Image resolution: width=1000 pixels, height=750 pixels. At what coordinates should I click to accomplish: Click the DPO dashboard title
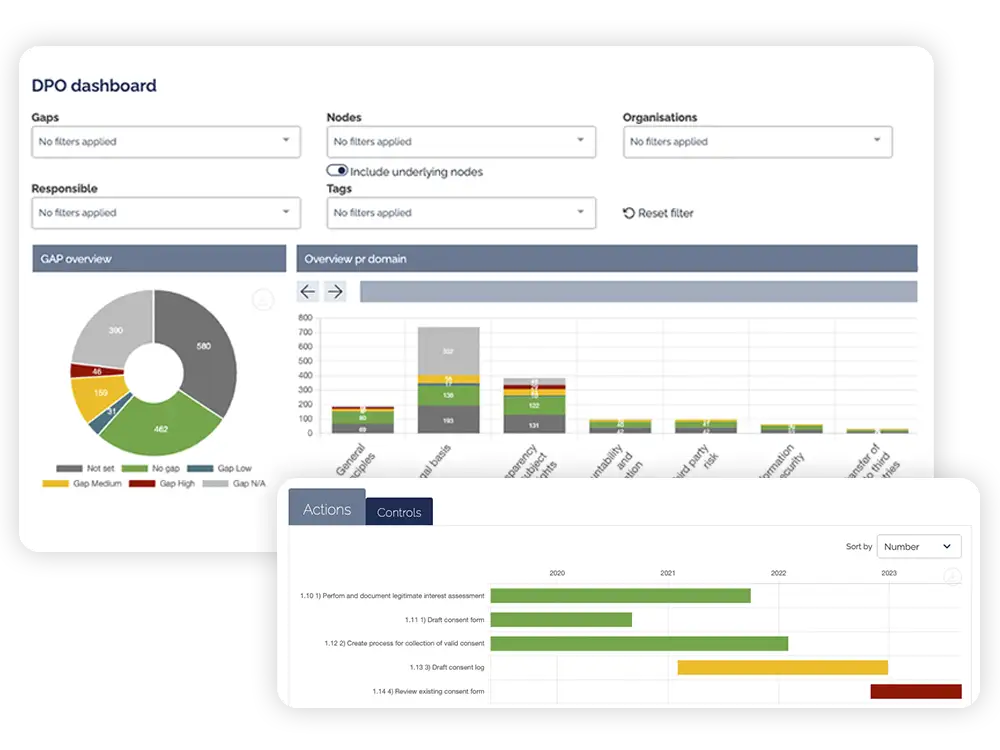click(94, 85)
